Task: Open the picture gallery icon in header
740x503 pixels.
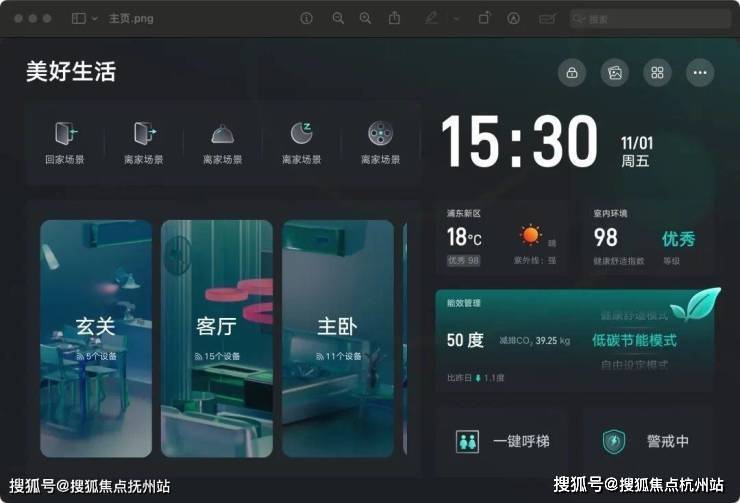Action: coord(615,72)
